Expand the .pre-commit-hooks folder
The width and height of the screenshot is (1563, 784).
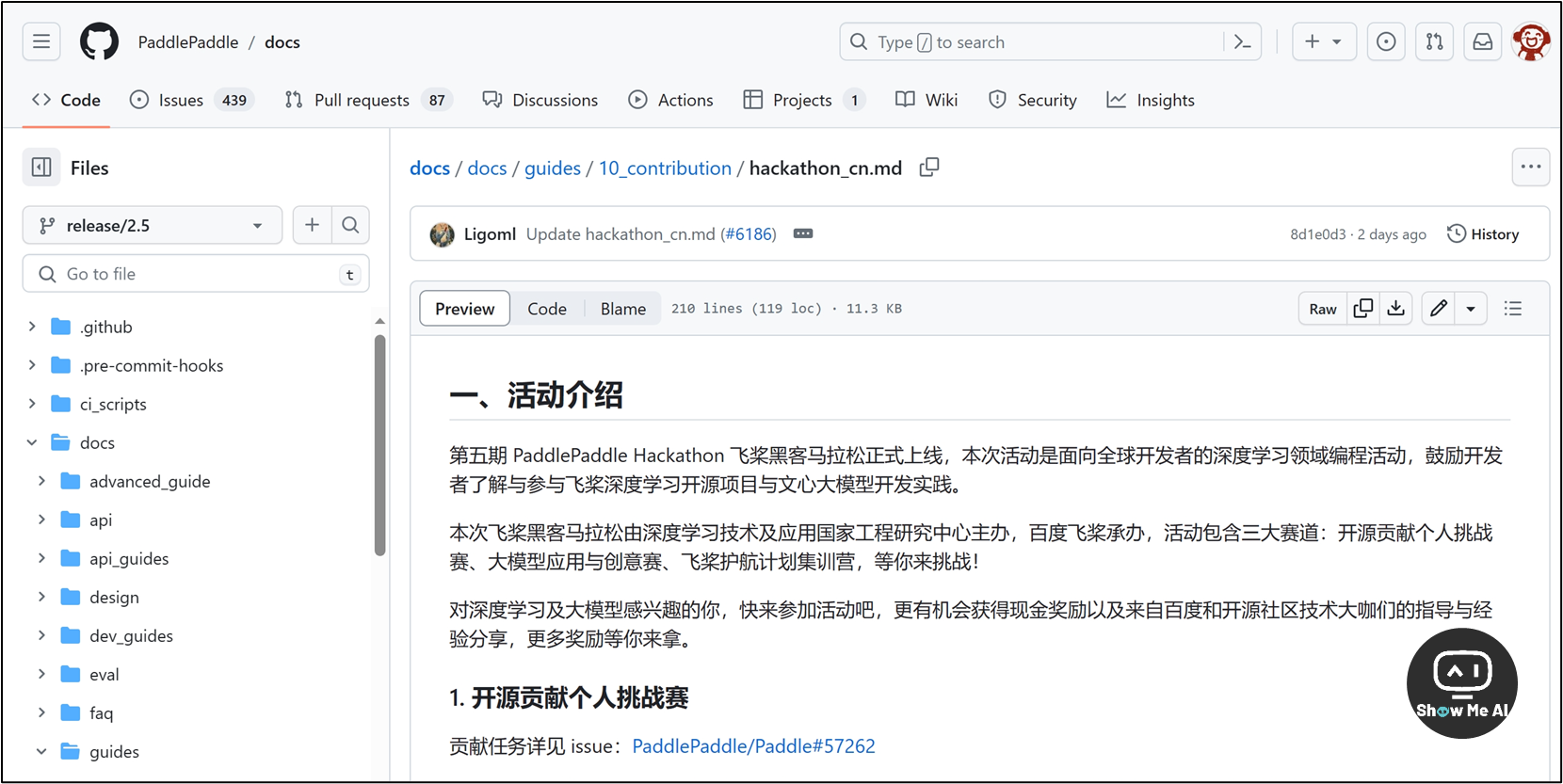click(32, 365)
